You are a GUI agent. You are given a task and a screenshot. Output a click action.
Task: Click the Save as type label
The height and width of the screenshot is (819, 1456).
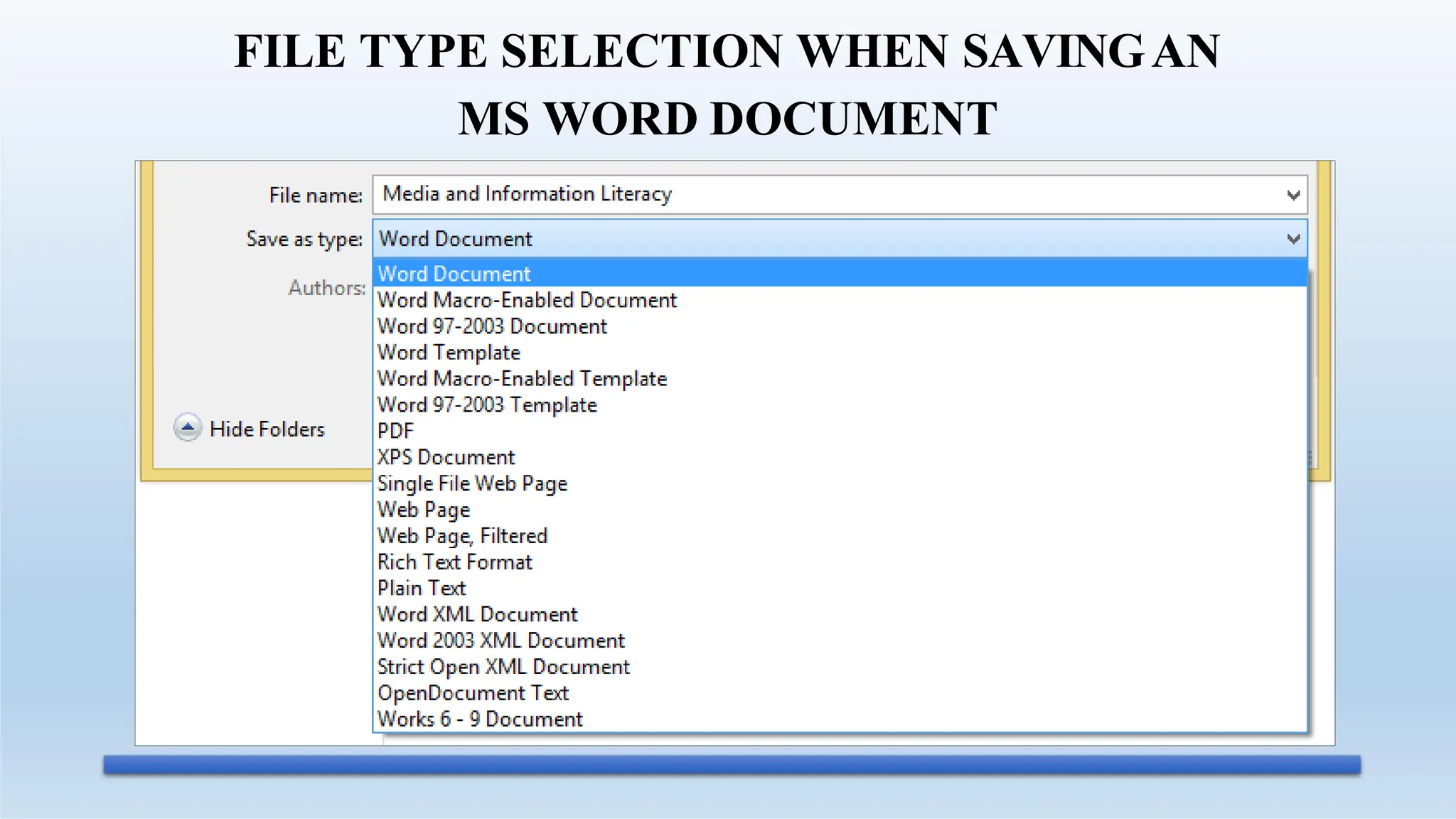[x=304, y=240]
